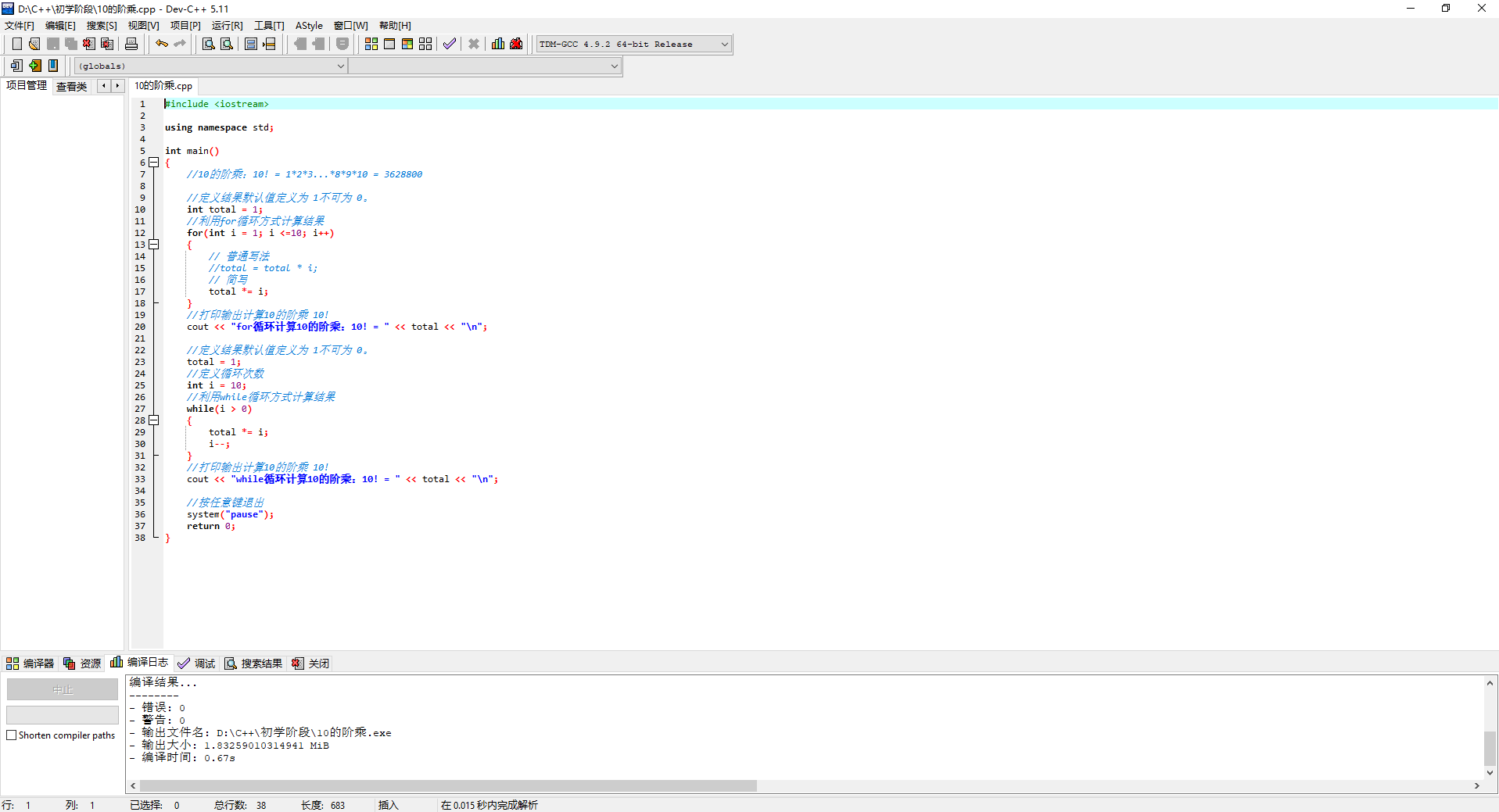
Task: Toggle Shorten compiler paths checkbox
Action: (12, 735)
